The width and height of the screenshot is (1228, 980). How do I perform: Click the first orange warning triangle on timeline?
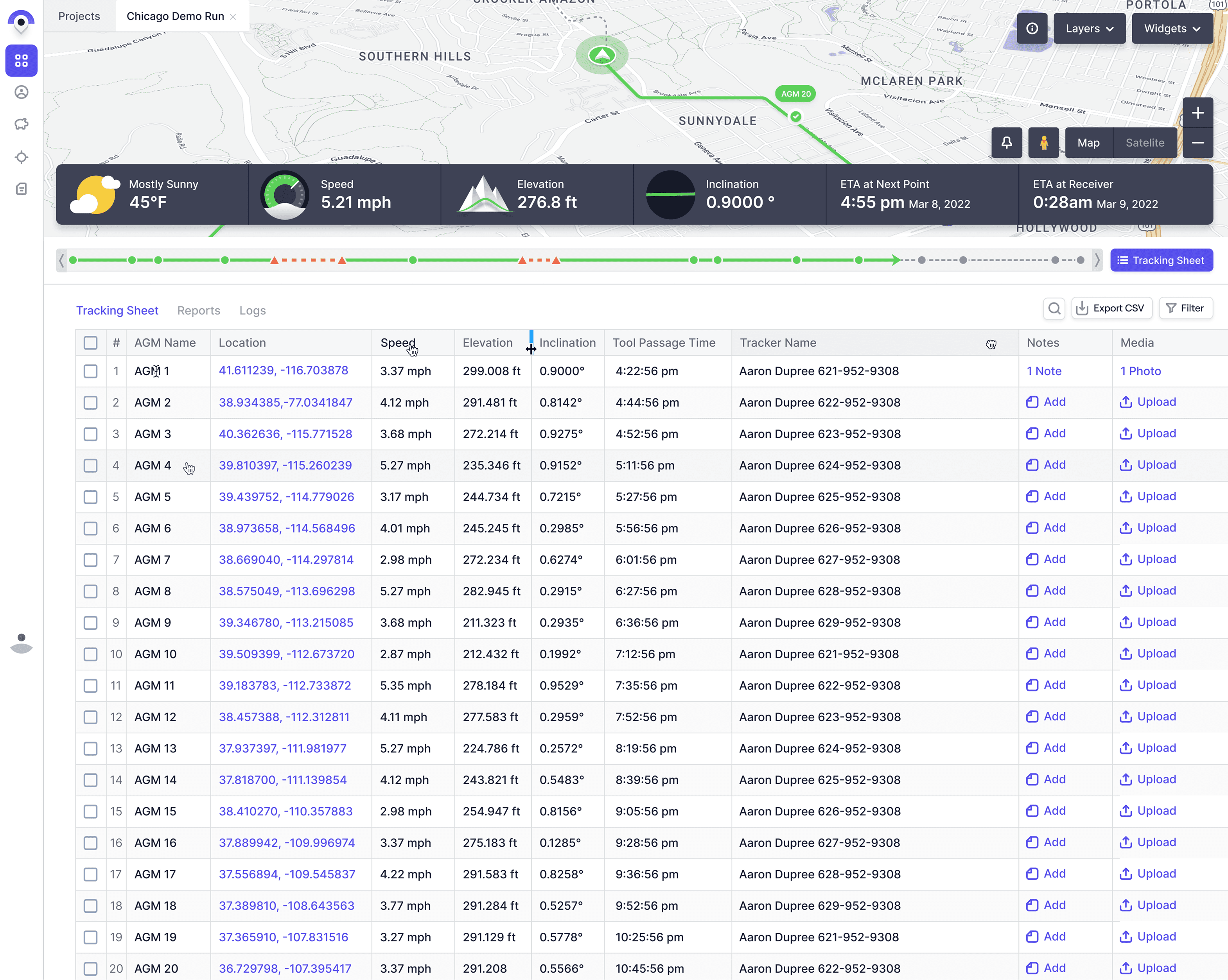click(x=275, y=260)
